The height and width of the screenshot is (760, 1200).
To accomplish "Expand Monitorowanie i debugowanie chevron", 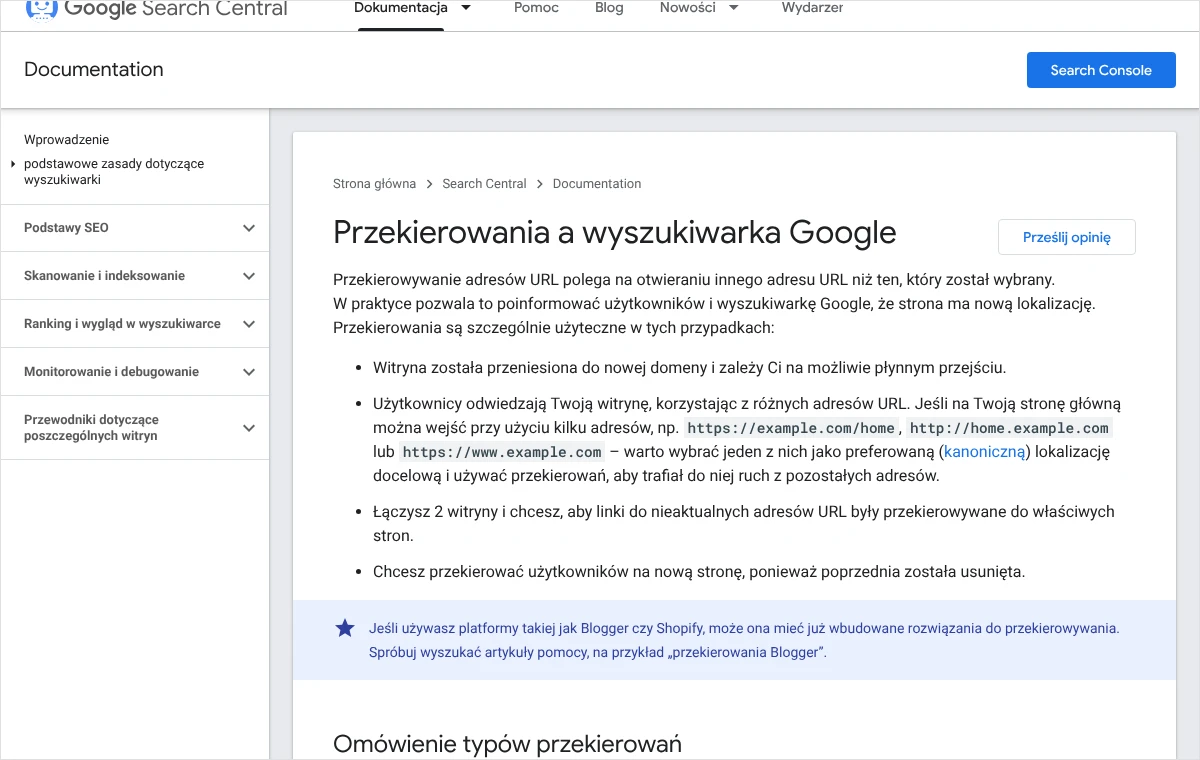I will pyautogui.click(x=249, y=372).
